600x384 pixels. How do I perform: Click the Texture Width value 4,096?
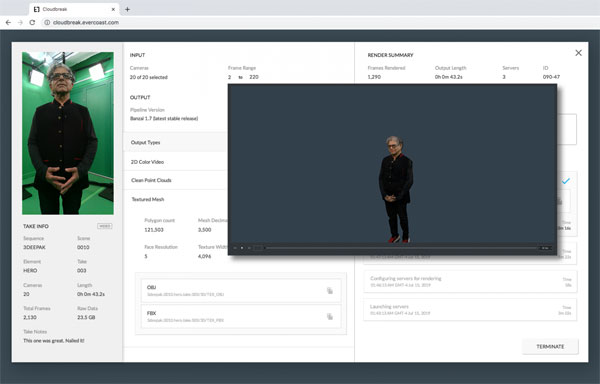point(204,256)
